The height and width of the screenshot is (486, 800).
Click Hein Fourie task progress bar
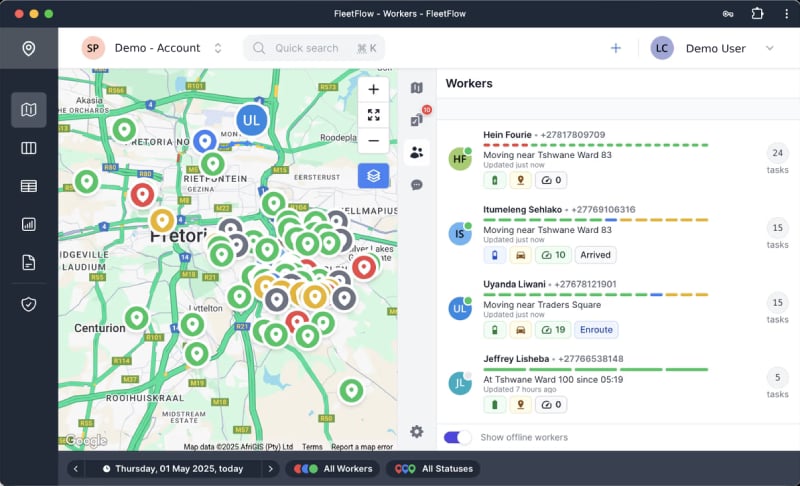coord(595,145)
